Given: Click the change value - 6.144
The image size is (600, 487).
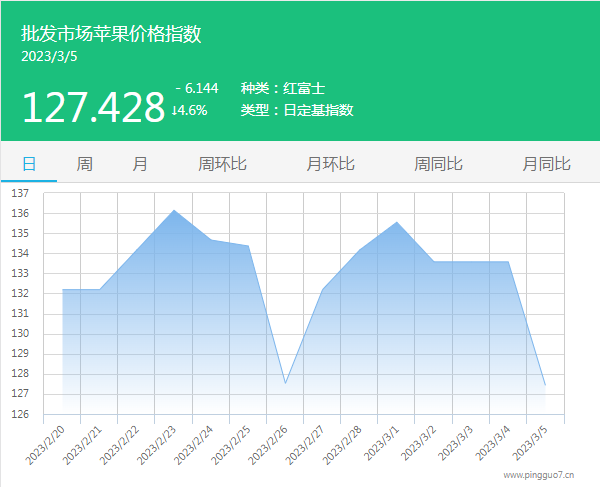Looking at the screenshot, I should coord(197,88).
